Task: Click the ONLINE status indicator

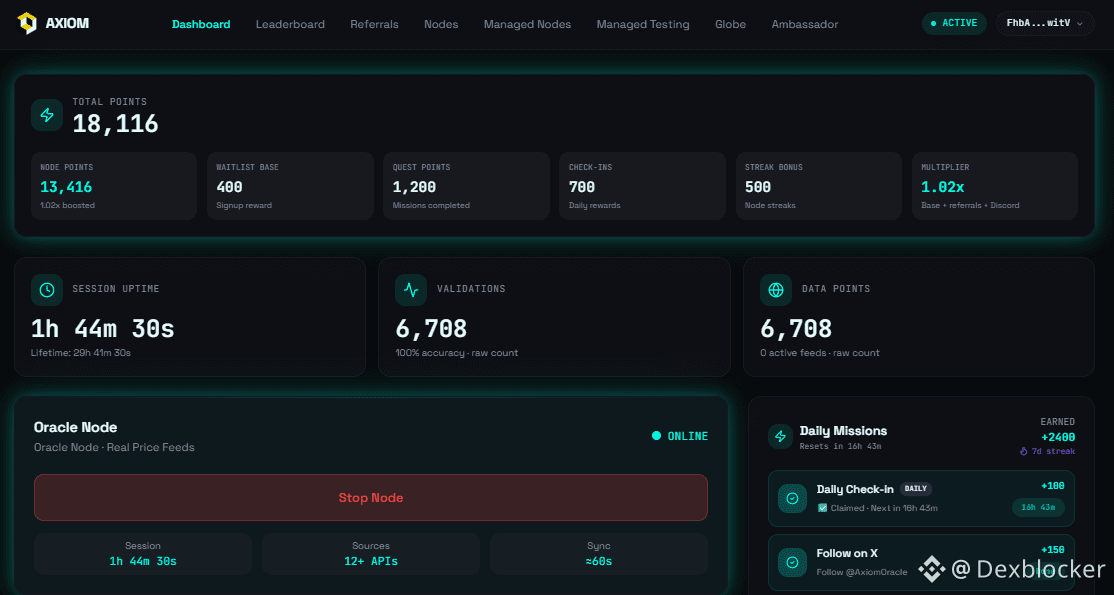Action: [680, 436]
